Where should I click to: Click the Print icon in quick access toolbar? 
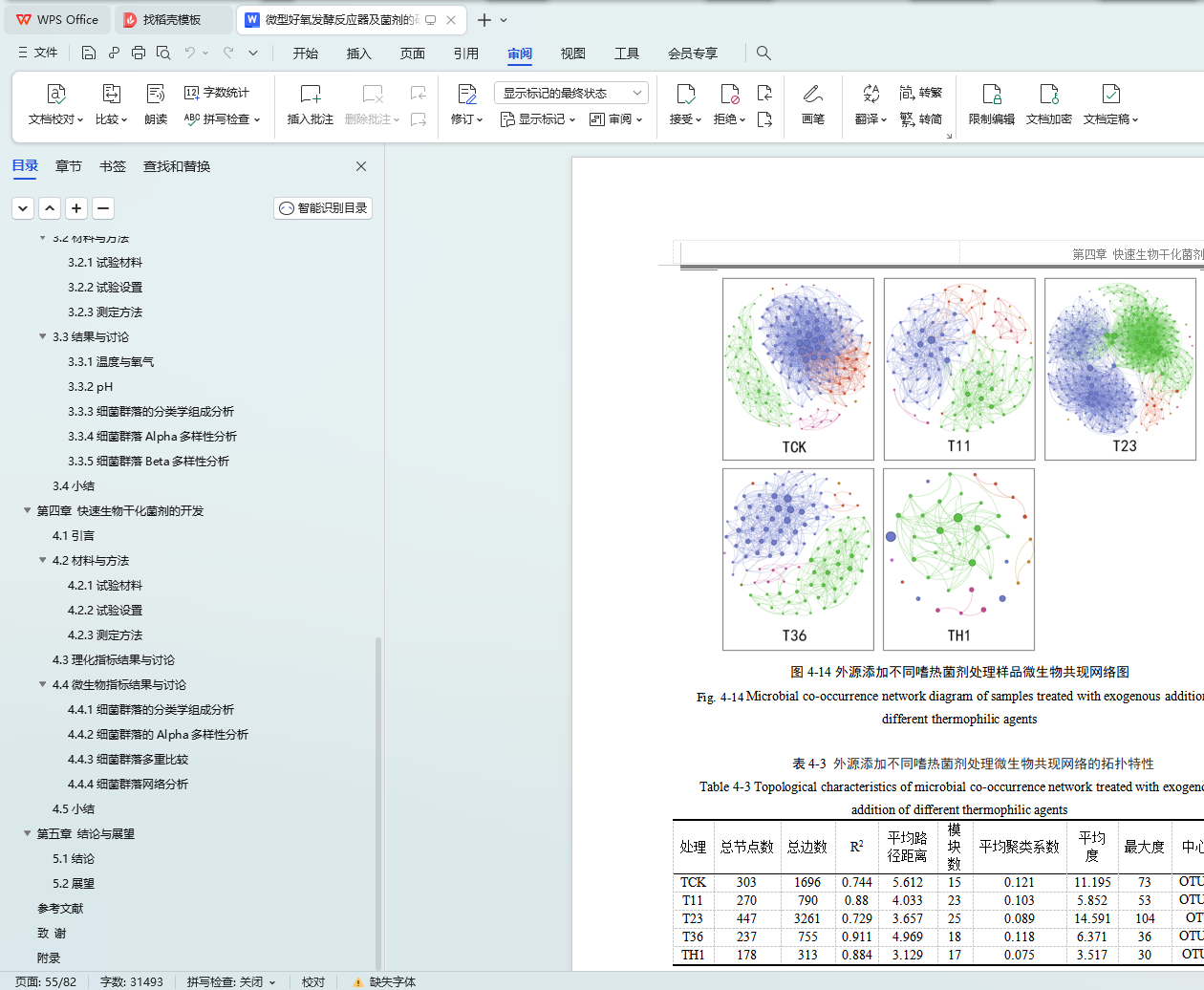click(139, 53)
